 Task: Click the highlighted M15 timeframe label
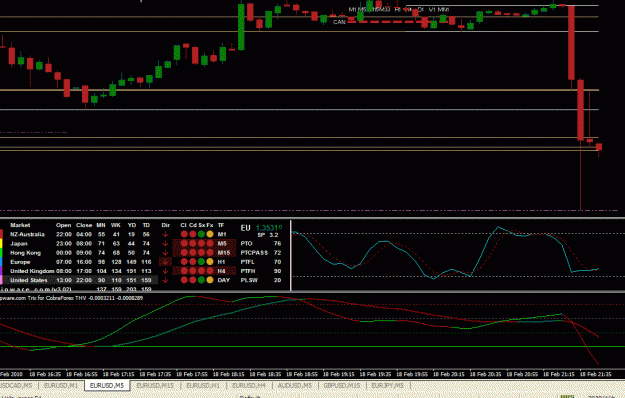tap(224, 253)
